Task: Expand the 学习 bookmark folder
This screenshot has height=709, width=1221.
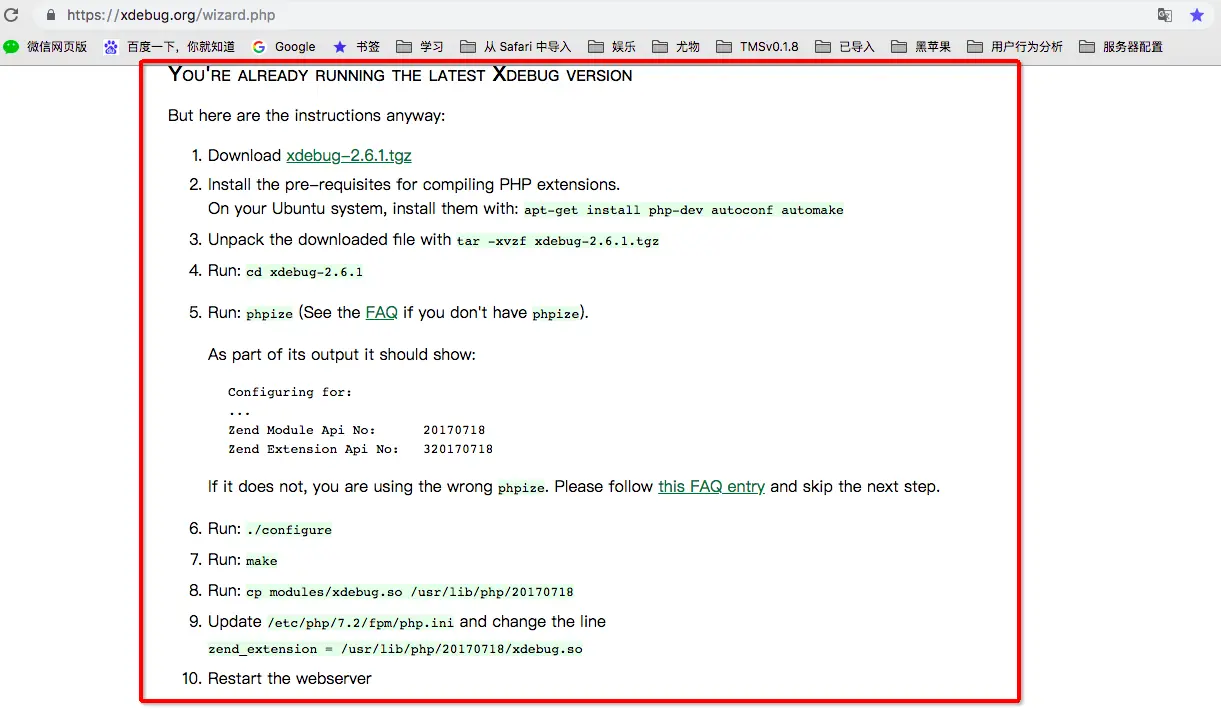Action: coord(420,46)
